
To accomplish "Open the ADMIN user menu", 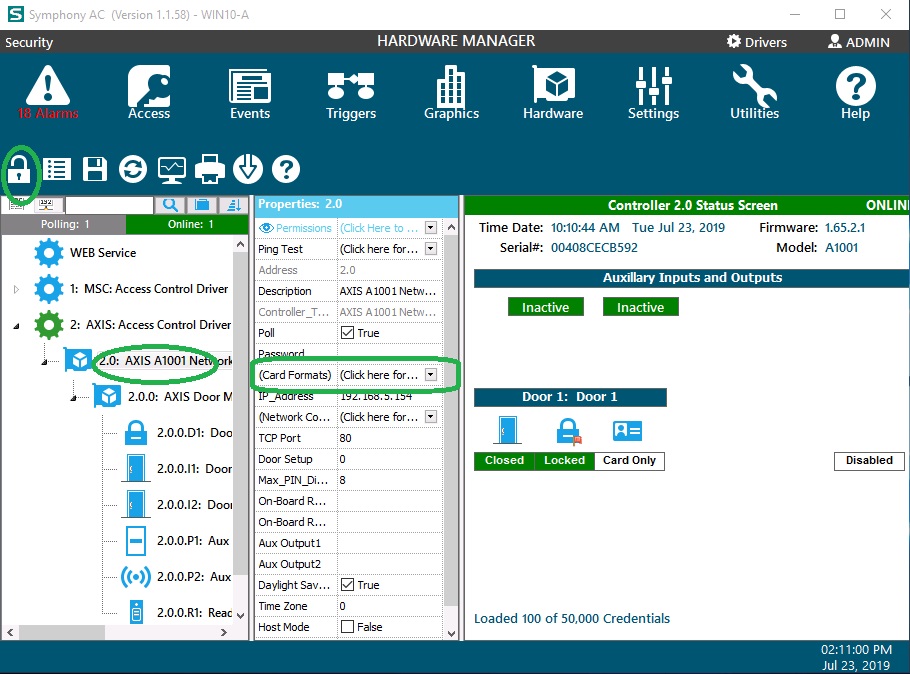I will (x=858, y=42).
